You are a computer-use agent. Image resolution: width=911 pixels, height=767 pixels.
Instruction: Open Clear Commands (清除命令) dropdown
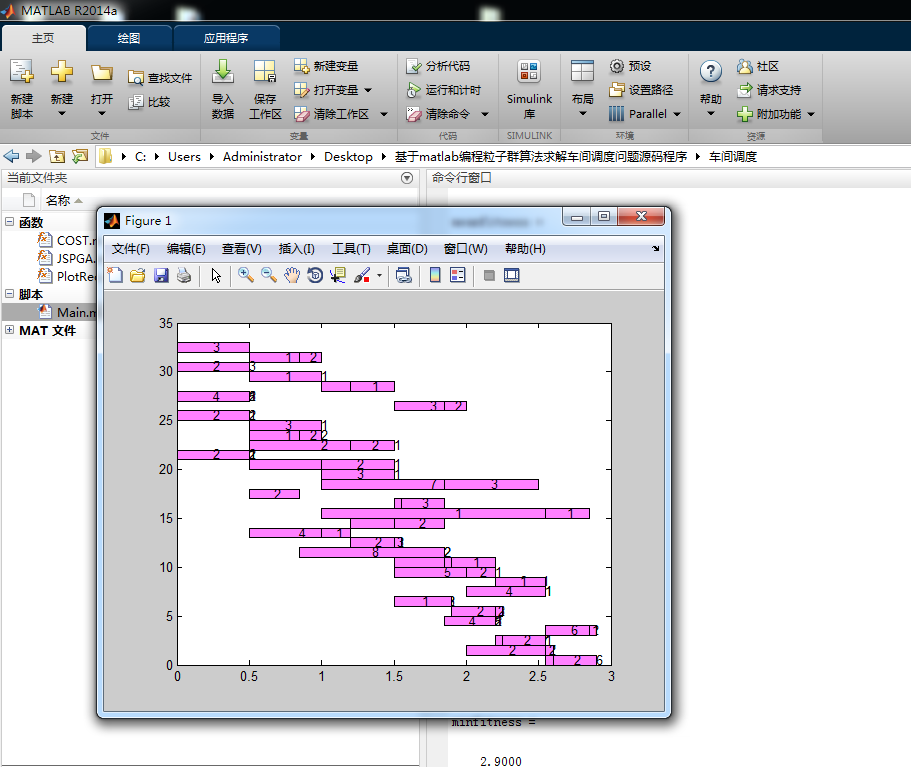pos(485,114)
